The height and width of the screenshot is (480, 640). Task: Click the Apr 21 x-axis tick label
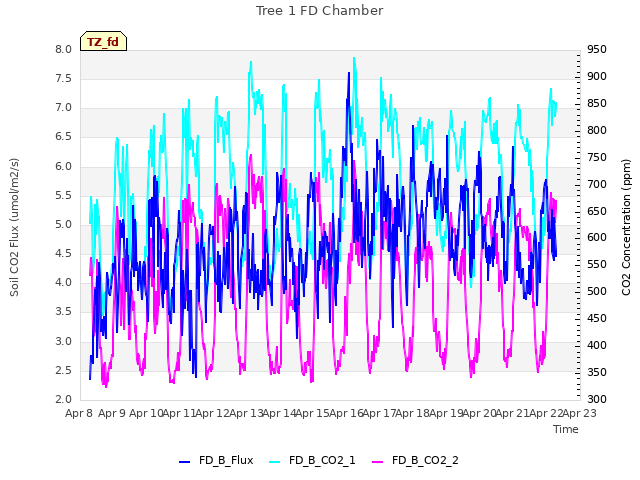pos(513,413)
